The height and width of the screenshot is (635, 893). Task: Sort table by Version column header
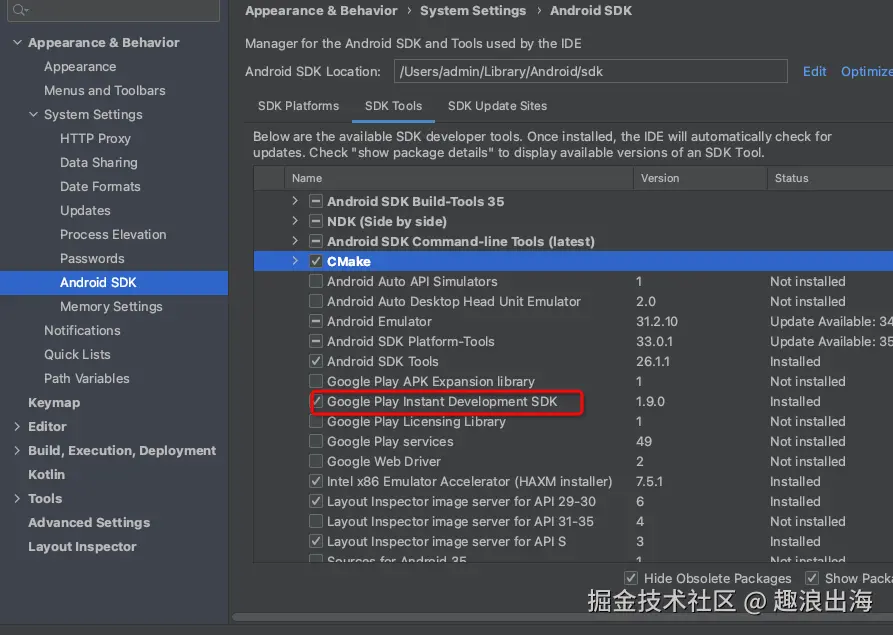(700, 178)
